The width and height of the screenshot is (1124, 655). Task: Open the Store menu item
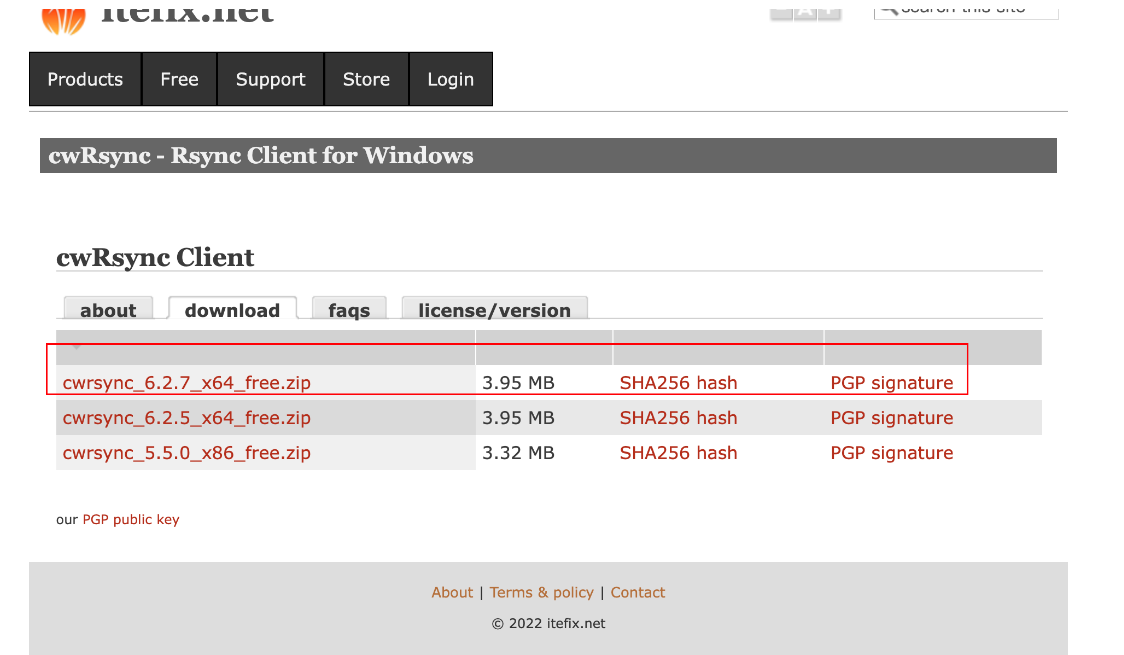[x=366, y=79]
